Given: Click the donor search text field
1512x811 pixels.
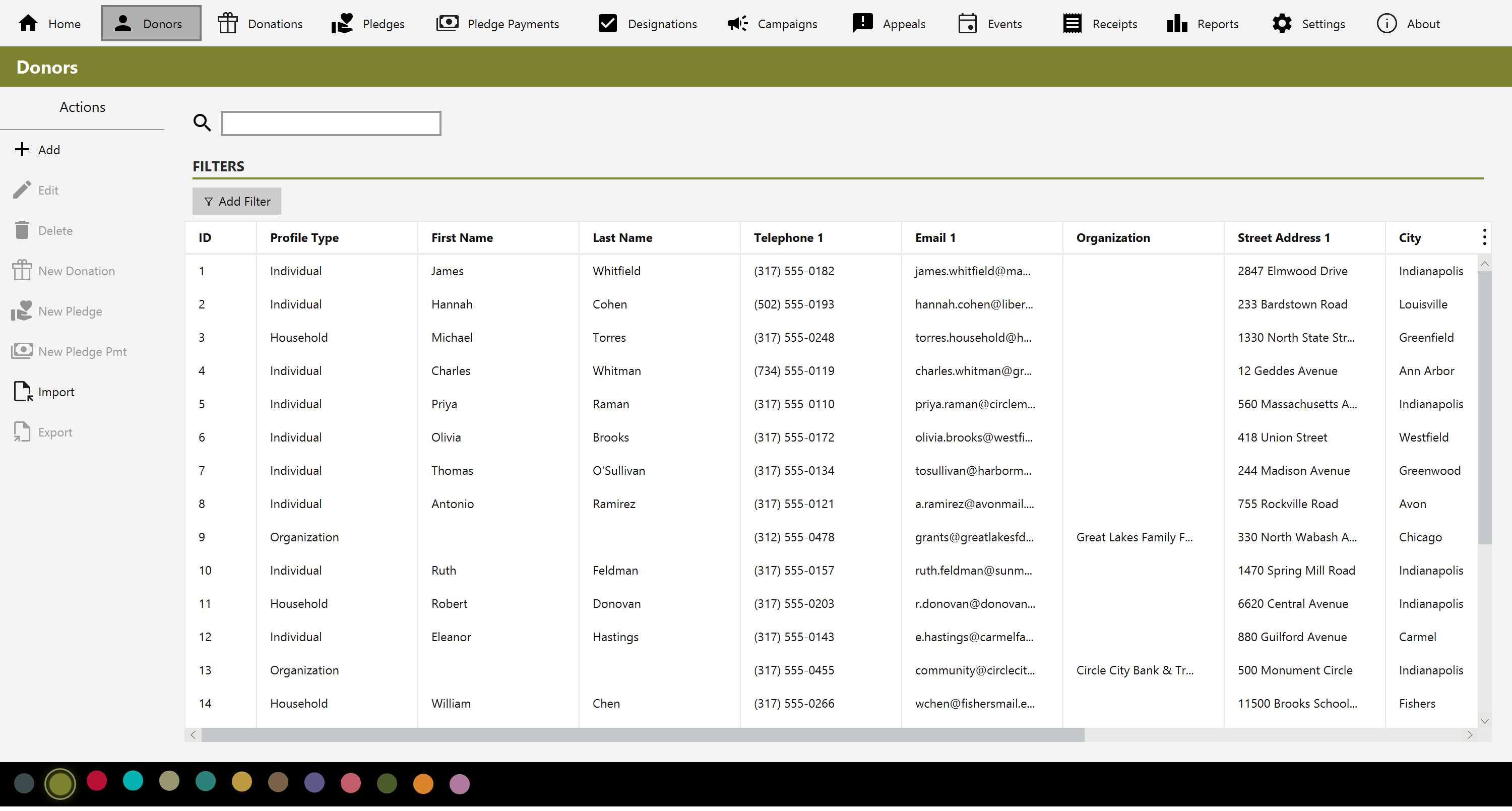Looking at the screenshot, I should pos(331,124).
